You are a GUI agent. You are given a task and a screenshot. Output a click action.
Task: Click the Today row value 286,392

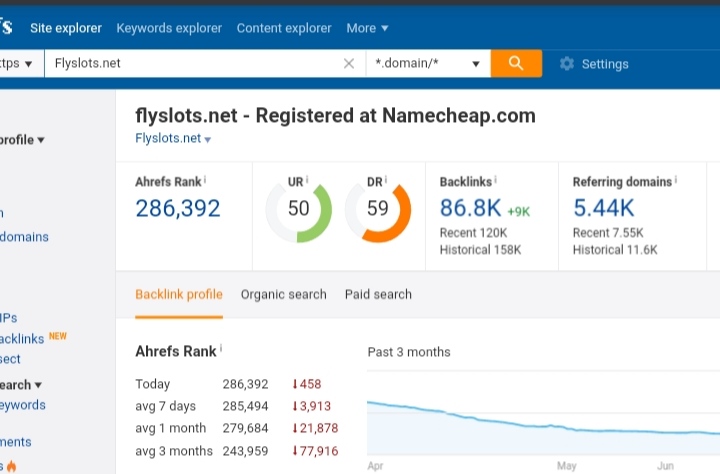coord(245,384)
